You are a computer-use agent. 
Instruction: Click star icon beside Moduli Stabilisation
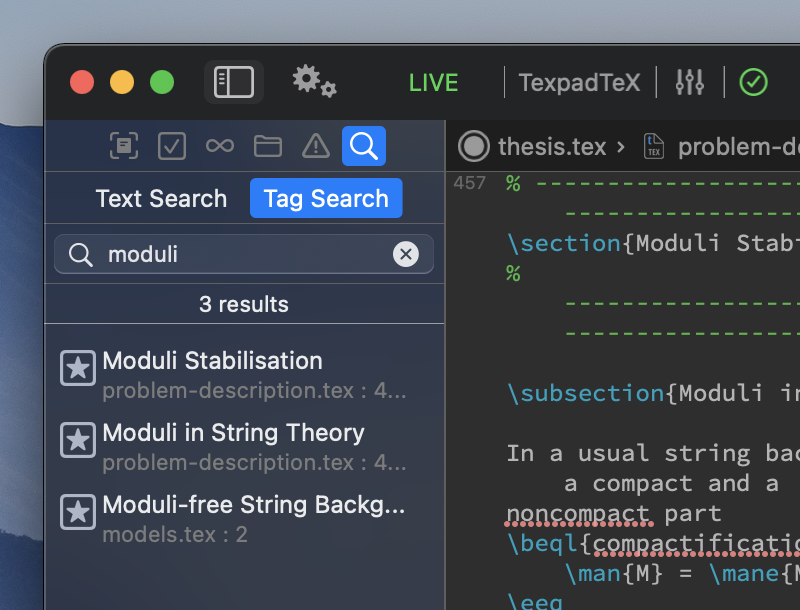pyautogui.click(x=78, y=368)
